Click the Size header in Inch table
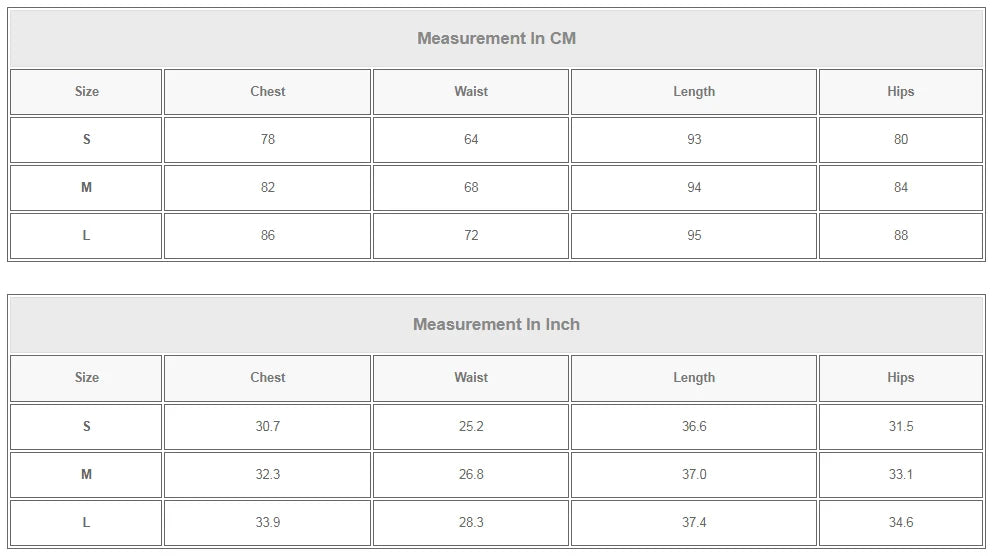 pos(86,378)
